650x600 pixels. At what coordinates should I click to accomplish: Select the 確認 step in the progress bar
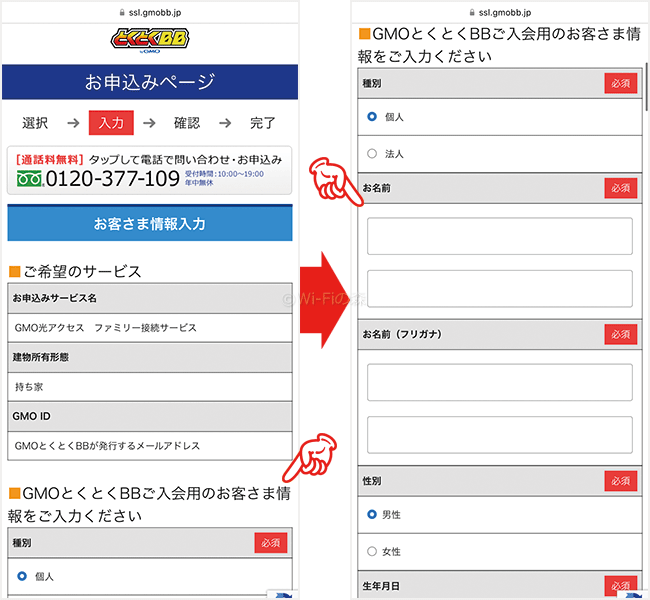click(187, 123)
